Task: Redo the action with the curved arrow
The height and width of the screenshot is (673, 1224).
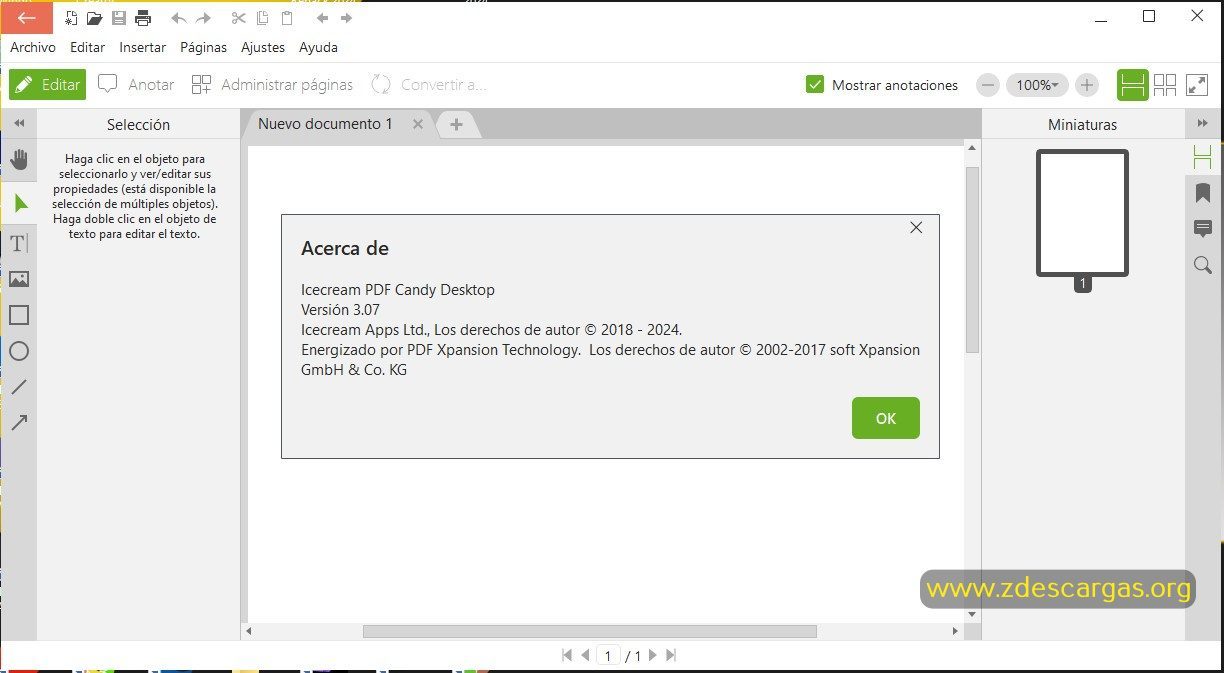Action: click(203, 18)
